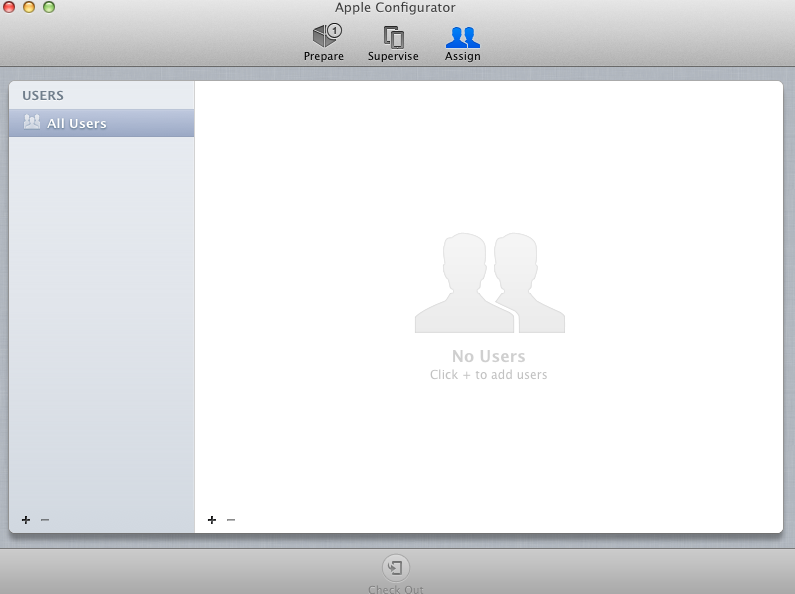Click the 'No Users' placeholder text
Image resolution: width=795 pixels, height=594 pixels.
coord(488,356)
